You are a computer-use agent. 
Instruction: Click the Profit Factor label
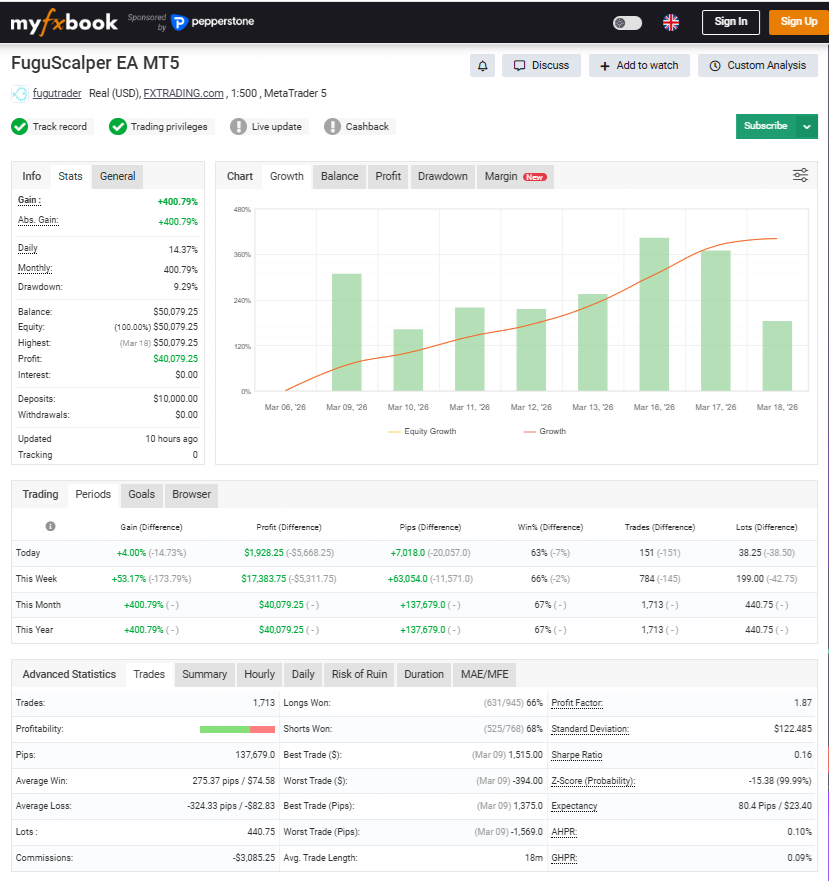click(577, 703)
